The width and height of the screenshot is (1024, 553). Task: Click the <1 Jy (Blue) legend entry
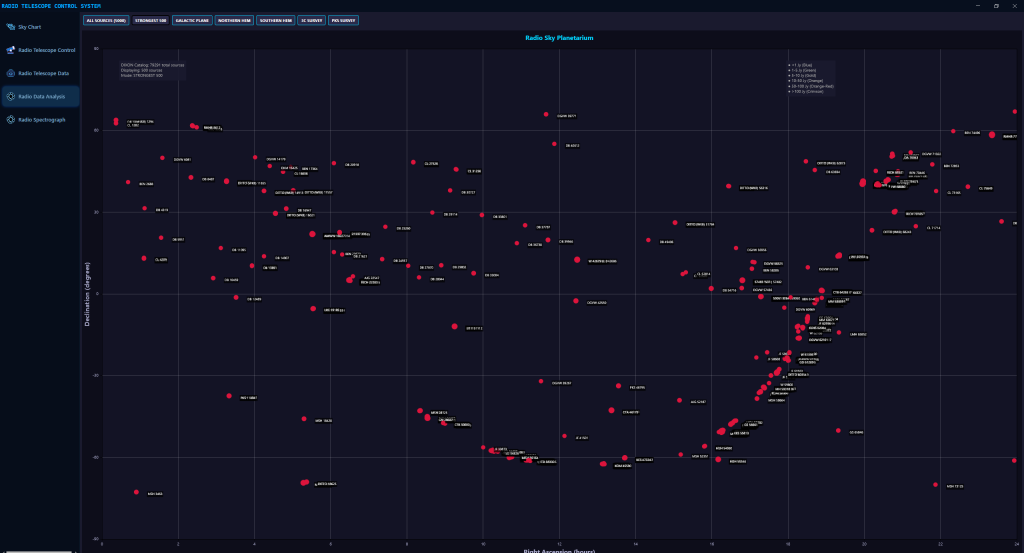(801, 64)
